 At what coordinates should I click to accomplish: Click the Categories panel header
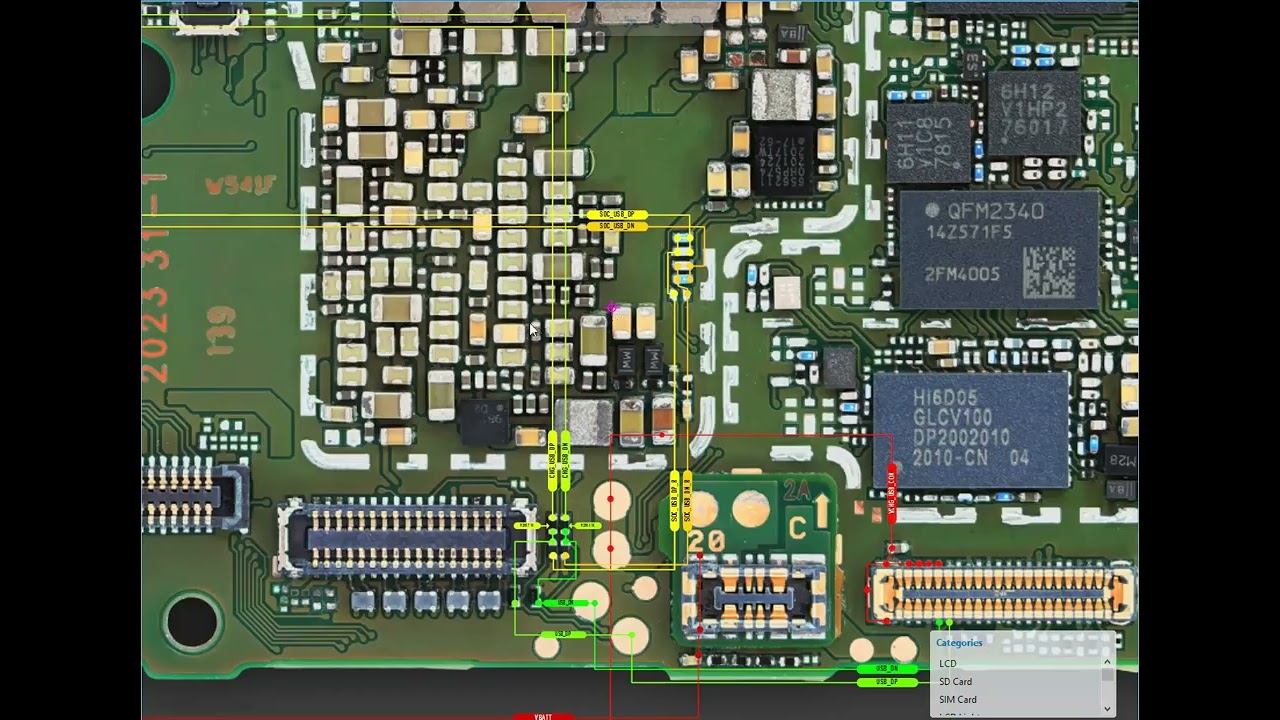(x=959, y=643)
